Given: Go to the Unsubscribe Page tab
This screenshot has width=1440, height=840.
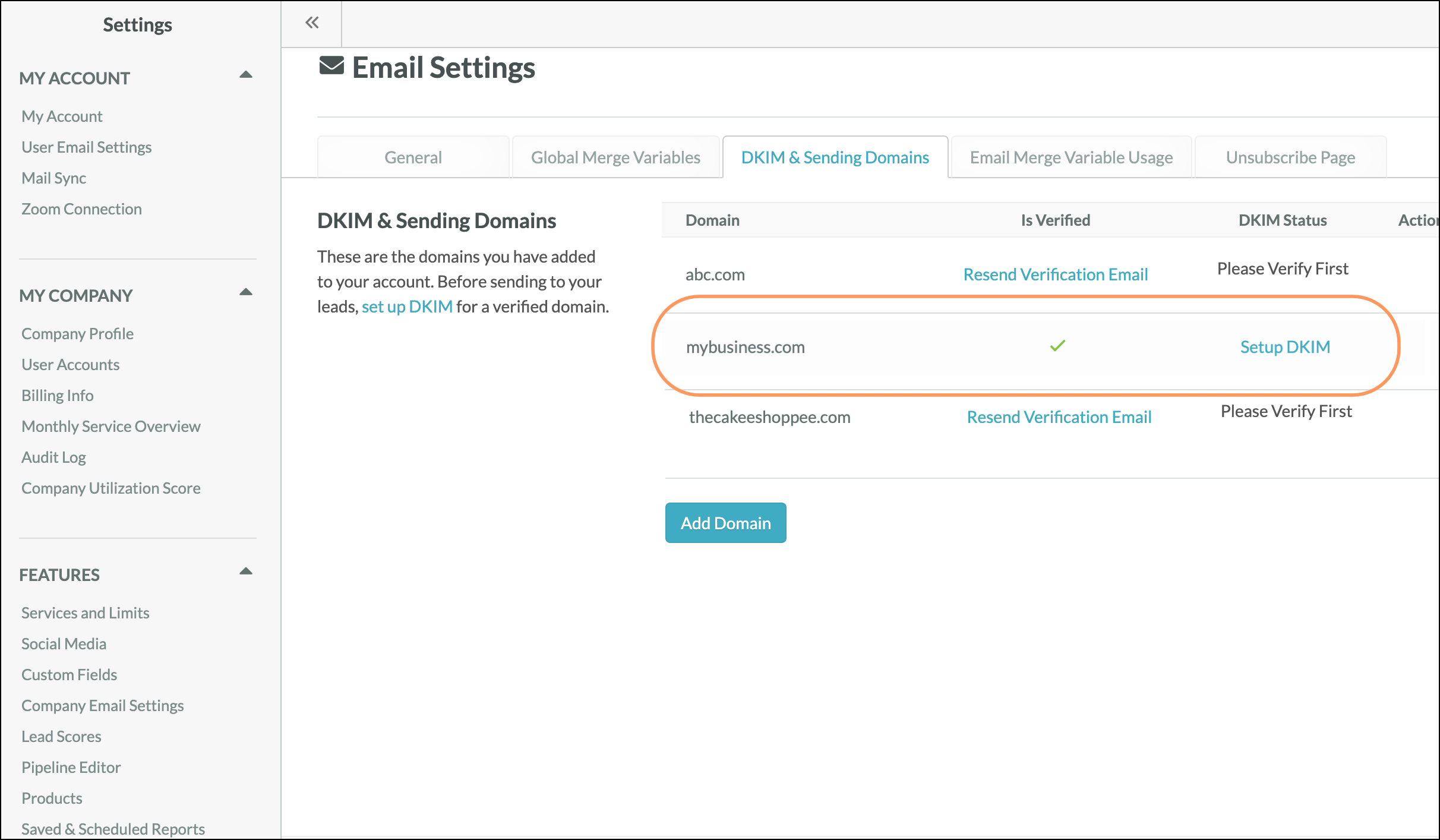Looking at the screenshot, I should tap(1291, 157).
